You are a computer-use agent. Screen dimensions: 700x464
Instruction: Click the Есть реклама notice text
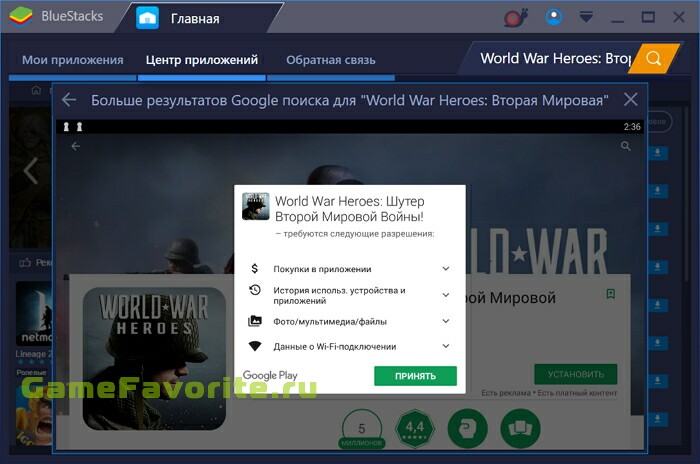(506, 393)
